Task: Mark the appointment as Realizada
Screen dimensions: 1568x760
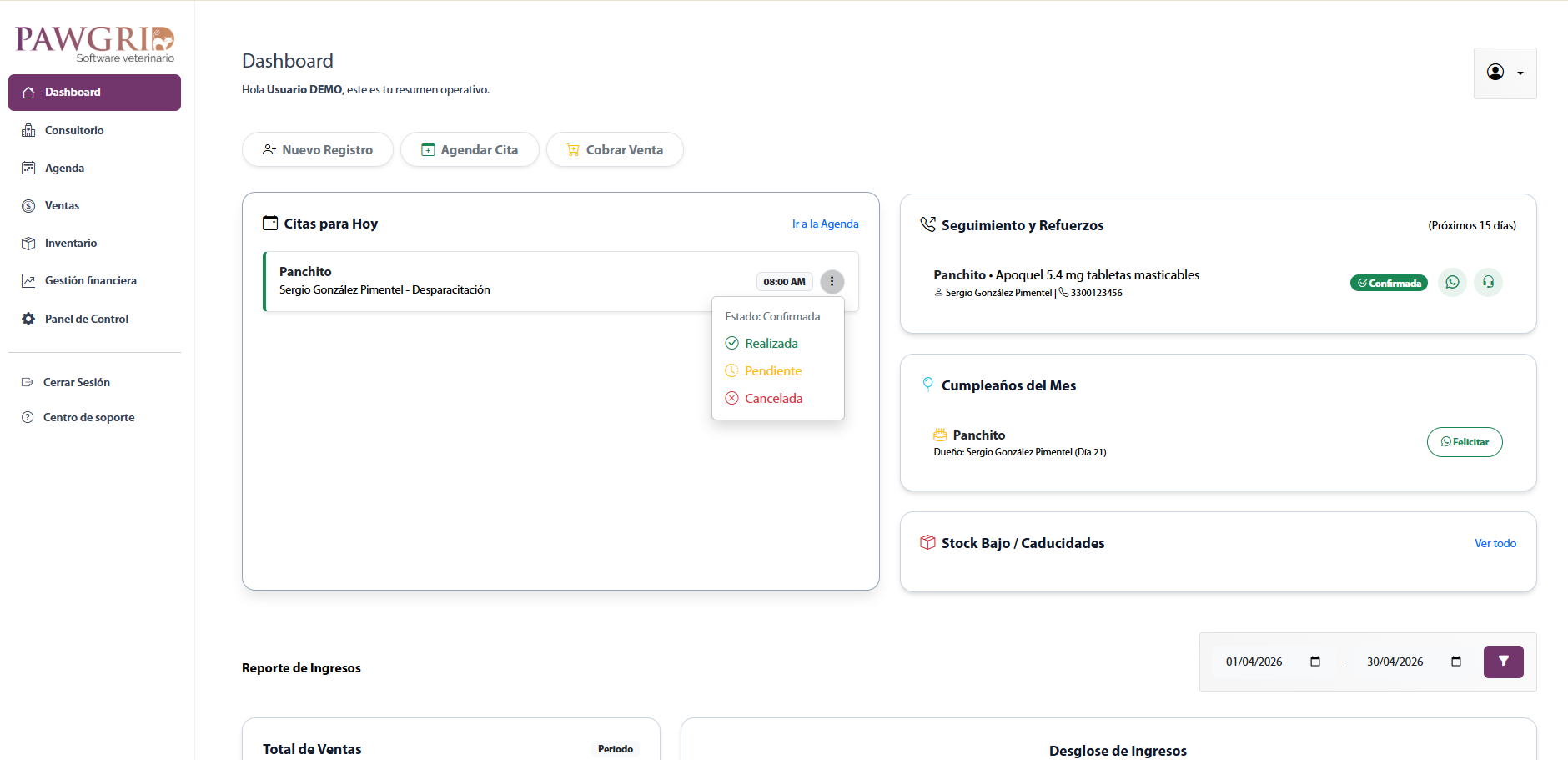Action: 771,343
